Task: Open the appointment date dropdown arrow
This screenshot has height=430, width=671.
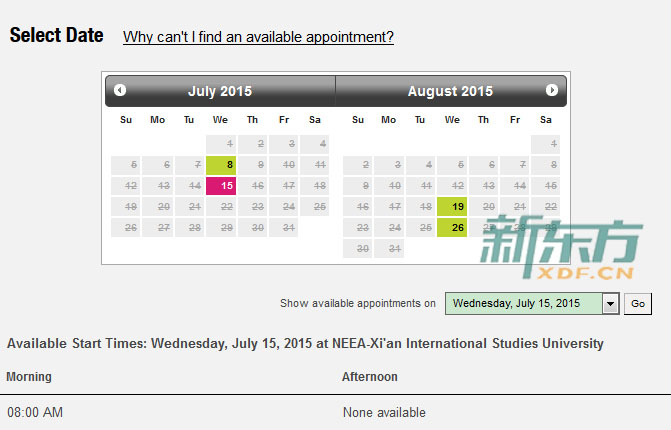Action: pyautogui.click(x=611, y=304)
